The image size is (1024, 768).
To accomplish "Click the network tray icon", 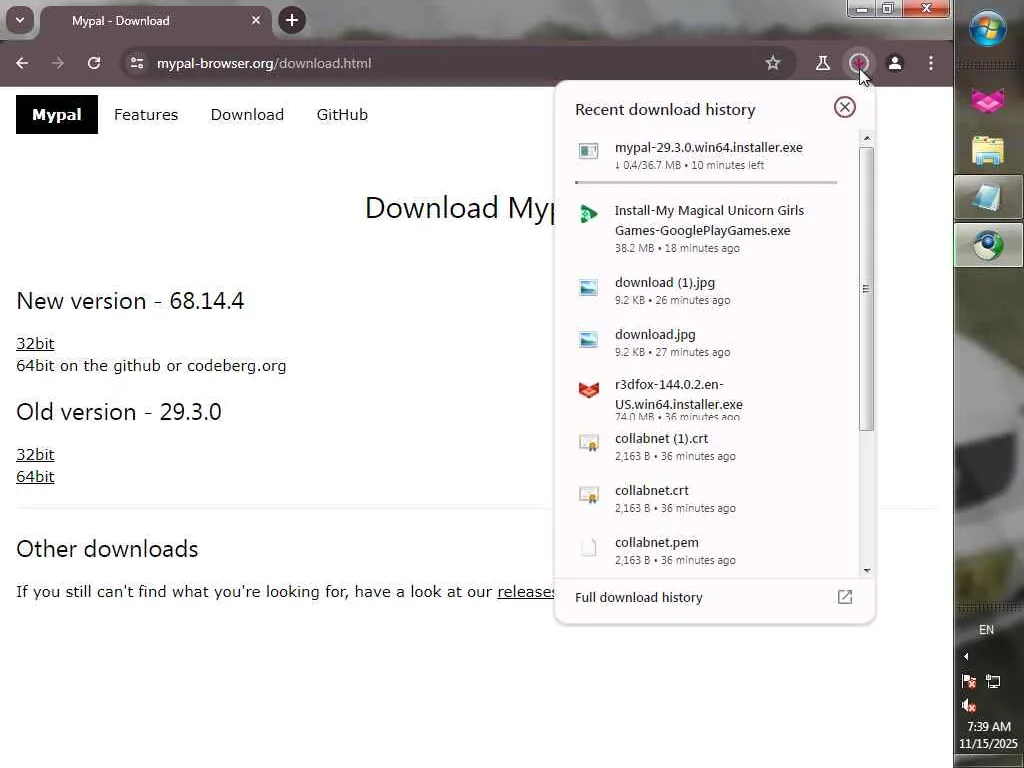I will pos(993,682).
